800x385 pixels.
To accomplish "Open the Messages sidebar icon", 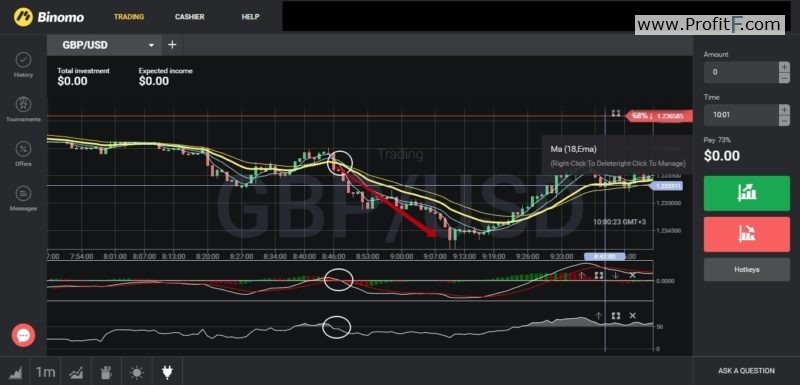I will pyautogui.click(x=23, y=194).
